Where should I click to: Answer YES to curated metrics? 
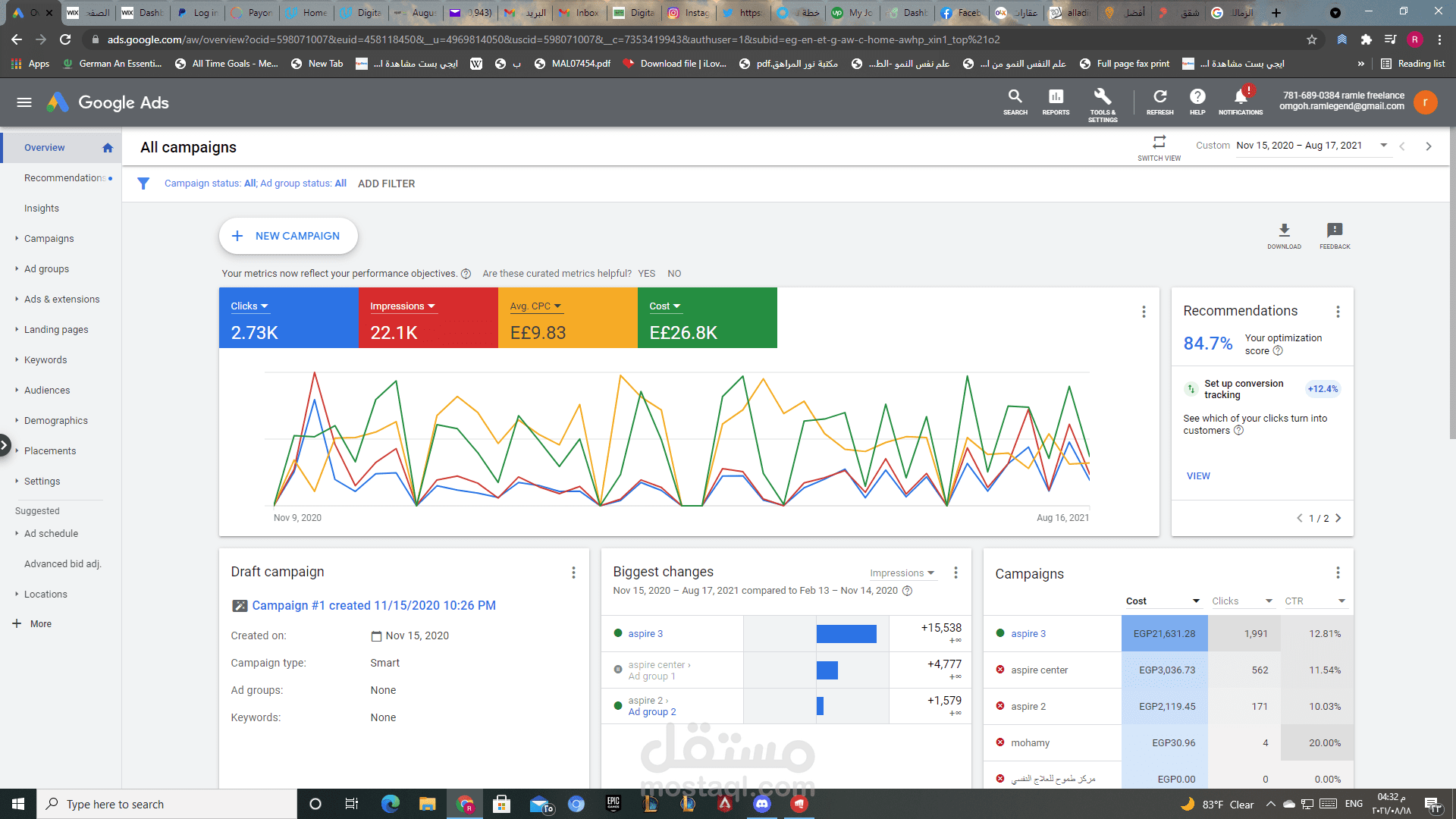(x=646, y=274)
